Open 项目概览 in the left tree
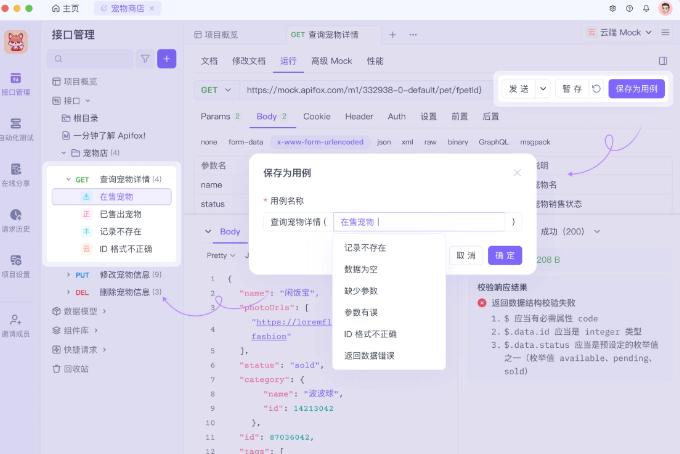Image resolution: width=680 pixels, height=454 pixels. click(x=75, y=82)
